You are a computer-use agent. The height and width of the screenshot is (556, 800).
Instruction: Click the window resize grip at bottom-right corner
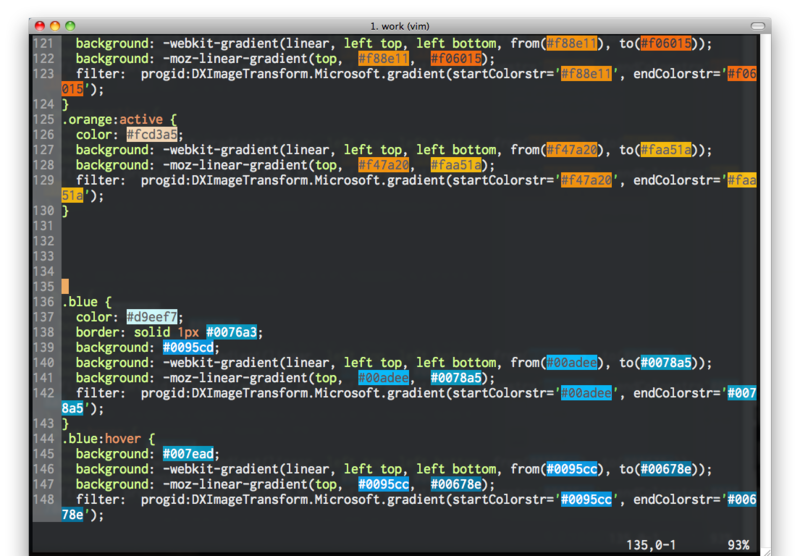click(766, 551)
